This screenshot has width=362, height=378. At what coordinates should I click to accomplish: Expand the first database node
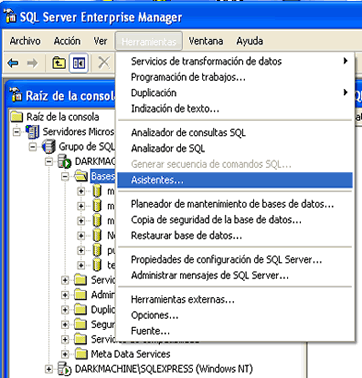[x=81, y=191]
